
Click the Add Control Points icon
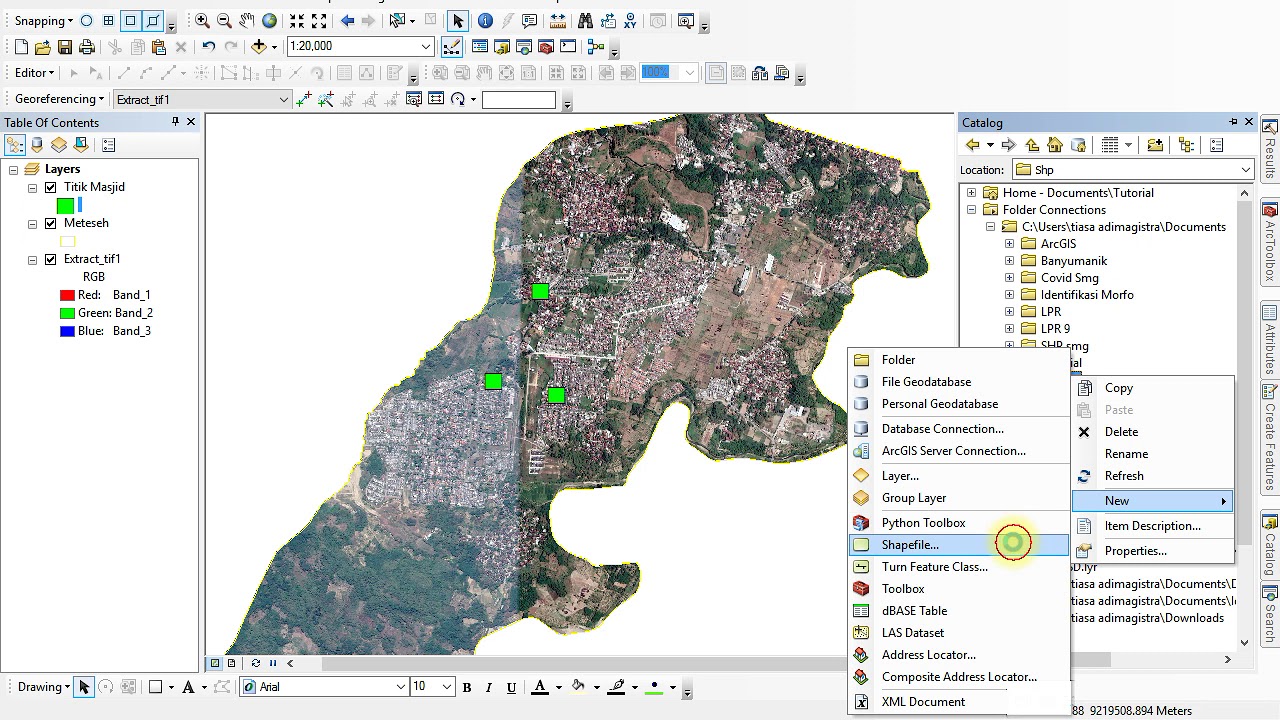(x=303, y=99)
